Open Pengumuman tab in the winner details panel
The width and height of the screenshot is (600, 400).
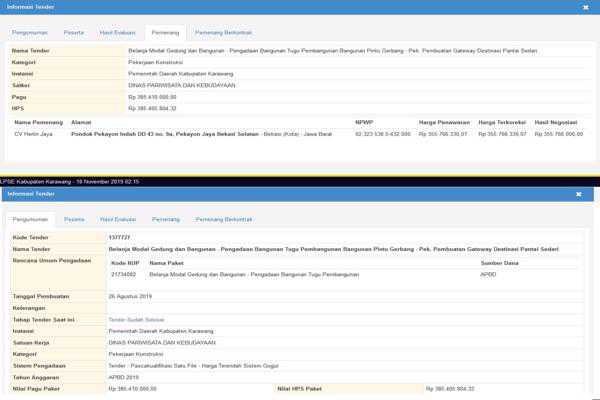29,32
